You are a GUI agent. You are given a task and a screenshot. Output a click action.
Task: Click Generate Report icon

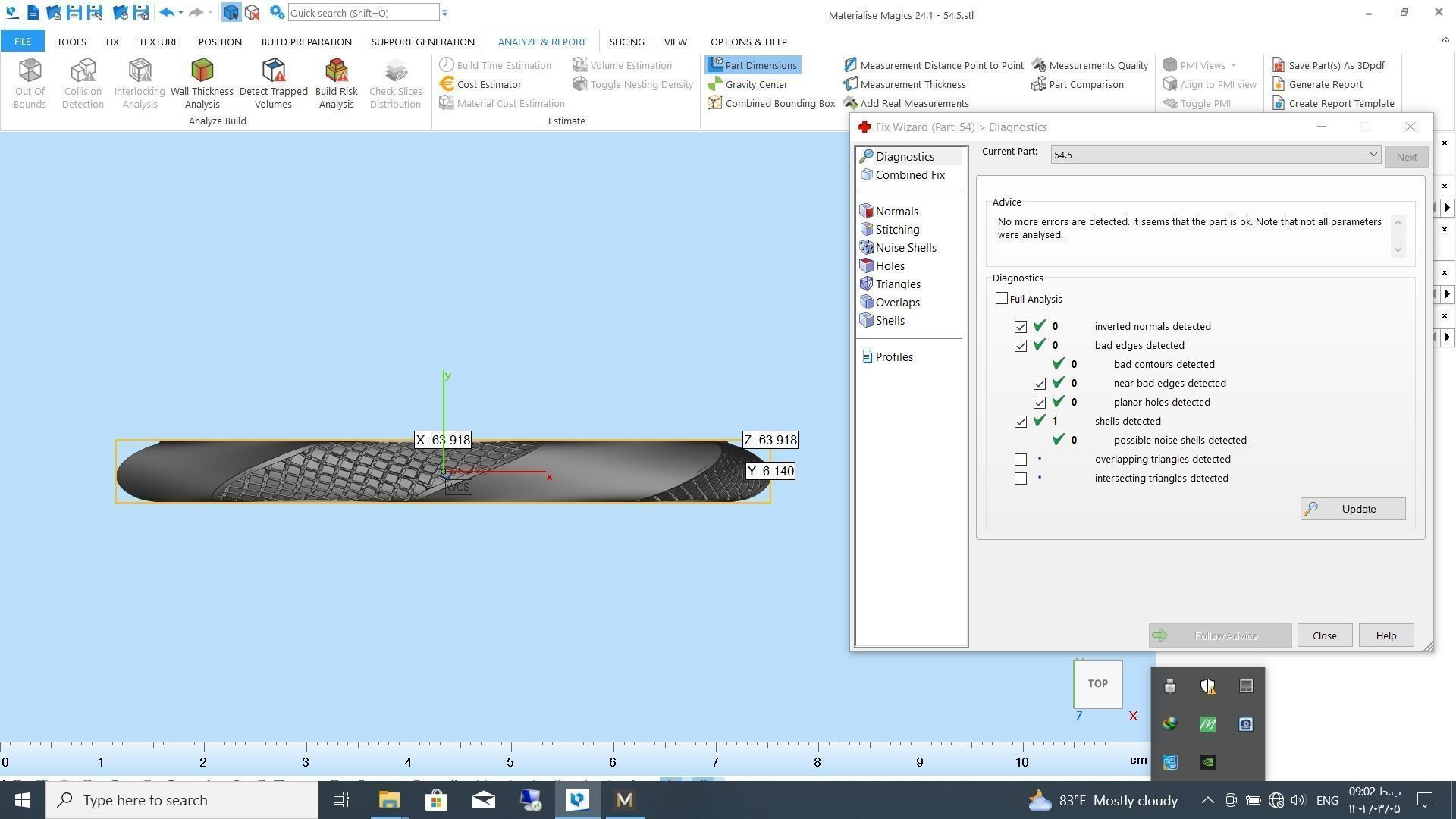(1279, 84)
